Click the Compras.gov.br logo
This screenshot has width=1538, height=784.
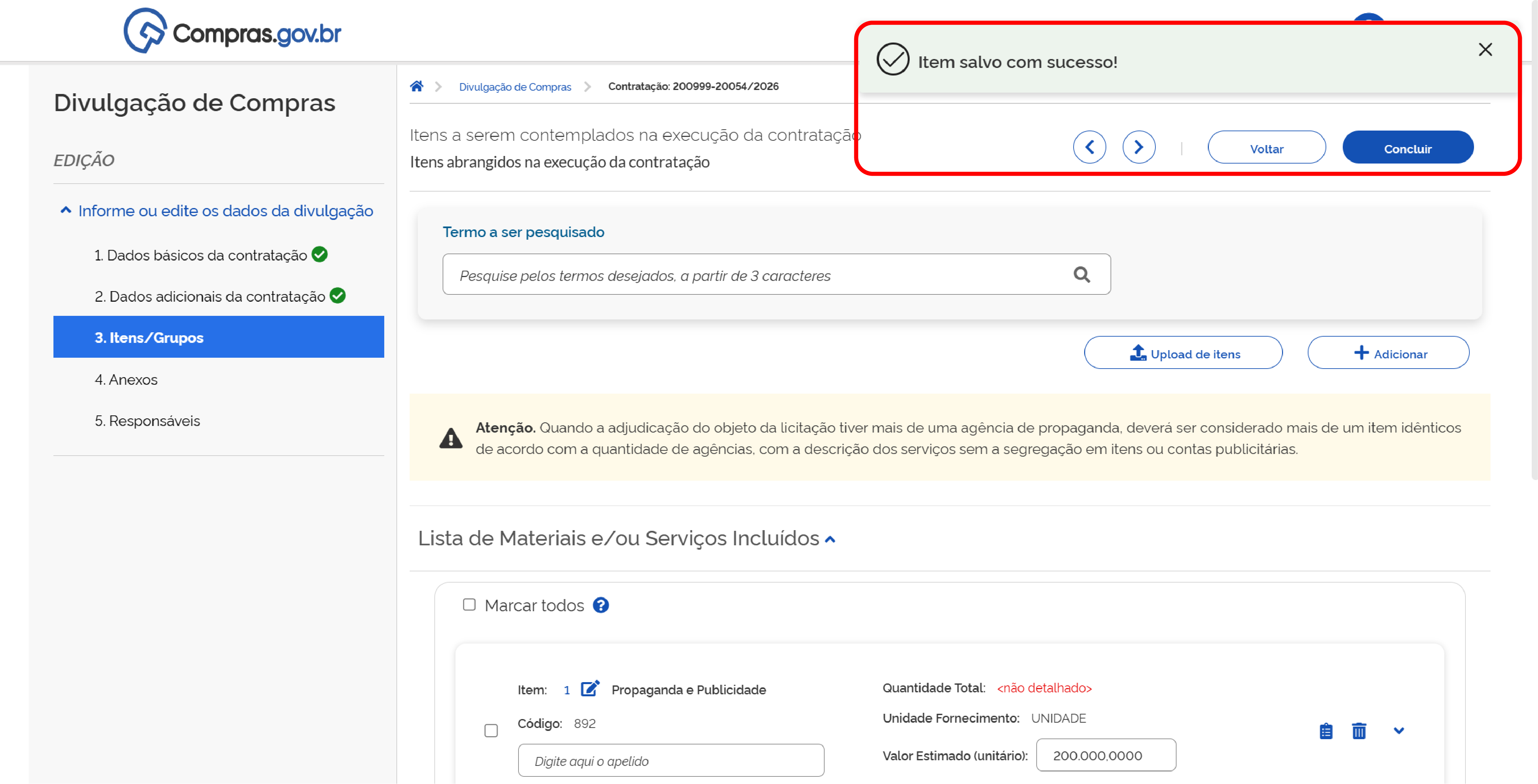point(232,31)
